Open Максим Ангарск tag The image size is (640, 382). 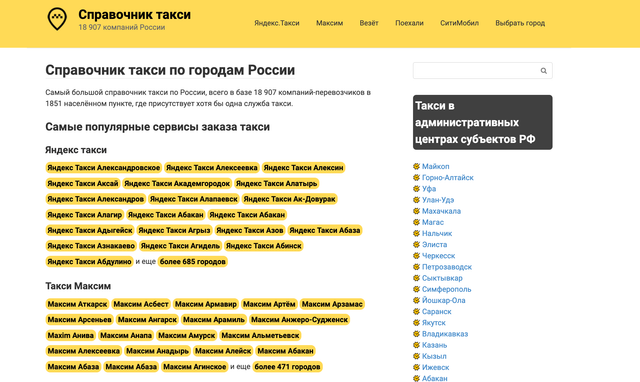(x=147, y=320)
